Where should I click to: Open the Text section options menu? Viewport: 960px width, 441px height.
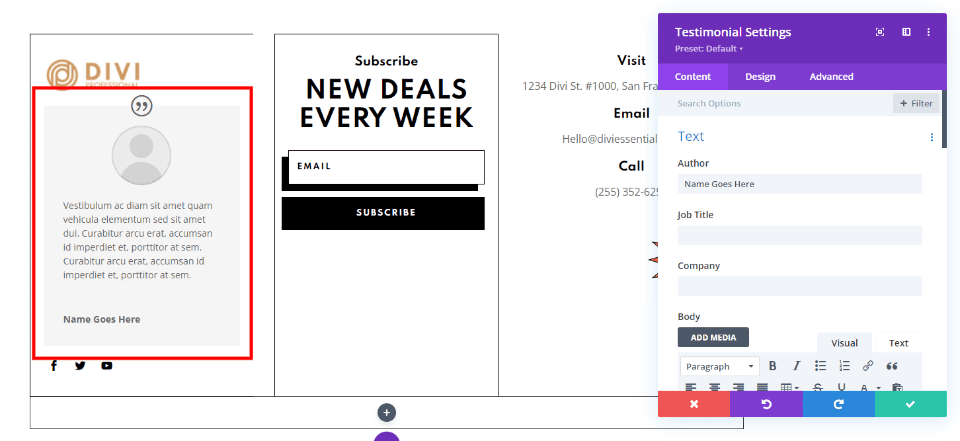pos(932,137)
